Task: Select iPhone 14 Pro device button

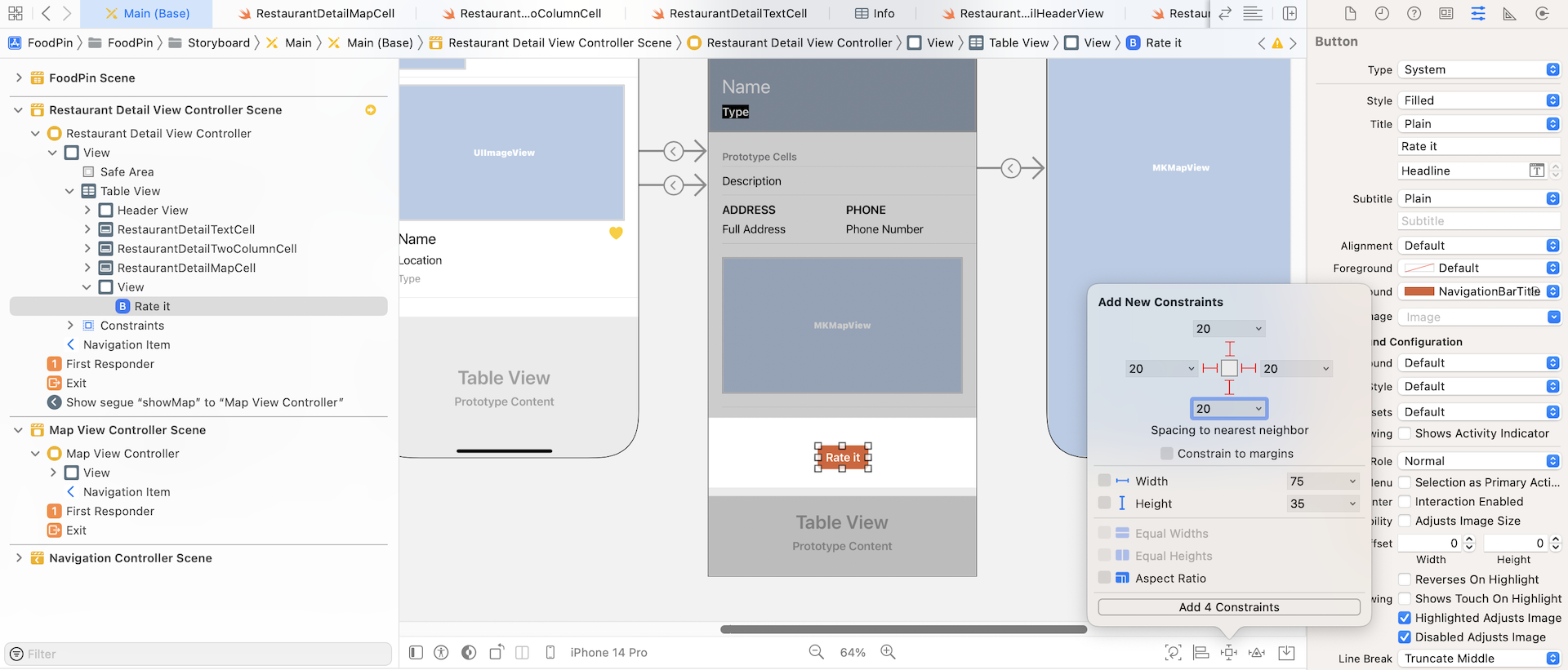Action: (x=608, y=653)
